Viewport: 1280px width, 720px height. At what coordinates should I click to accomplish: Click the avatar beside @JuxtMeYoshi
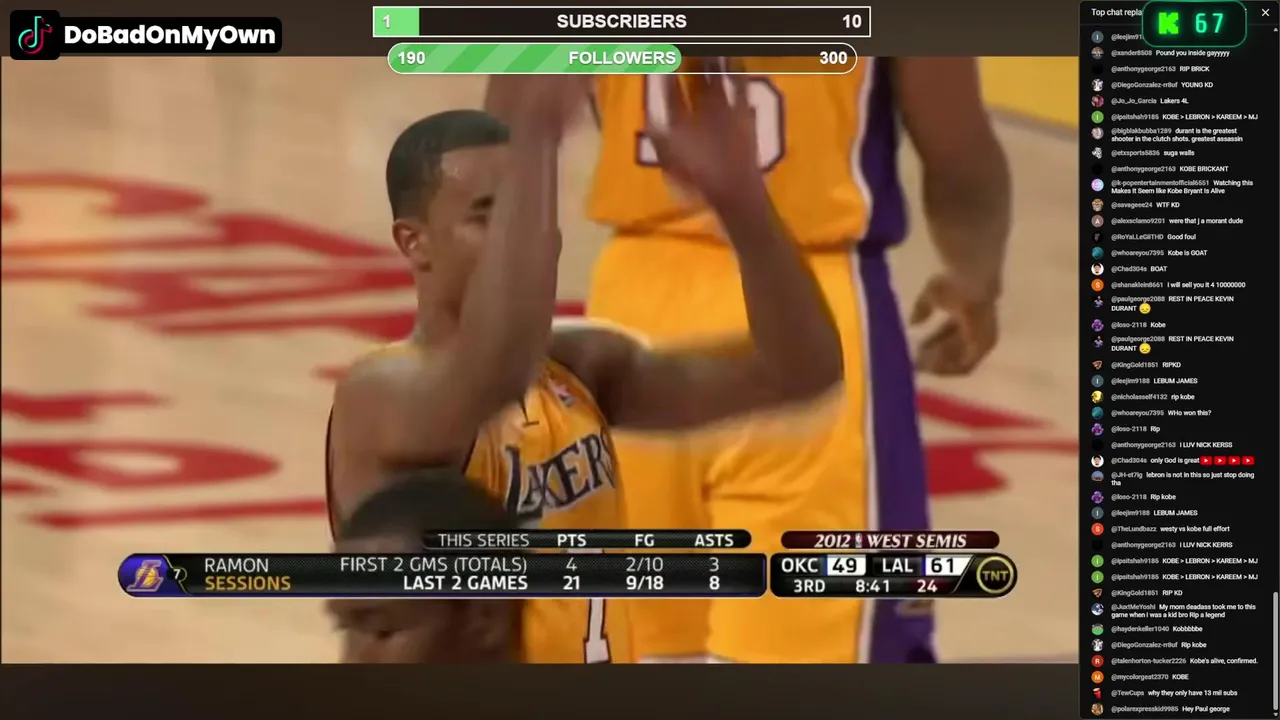point(1097,609)
